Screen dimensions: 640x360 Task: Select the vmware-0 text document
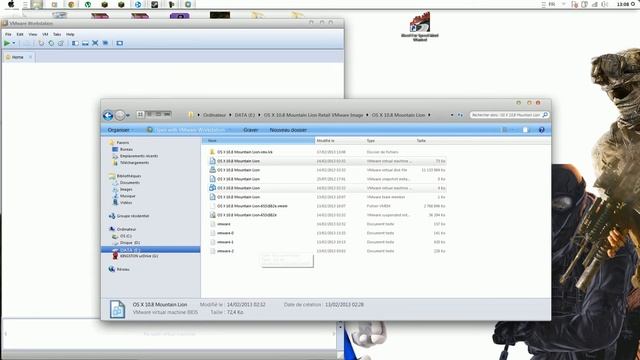point(327,233)
